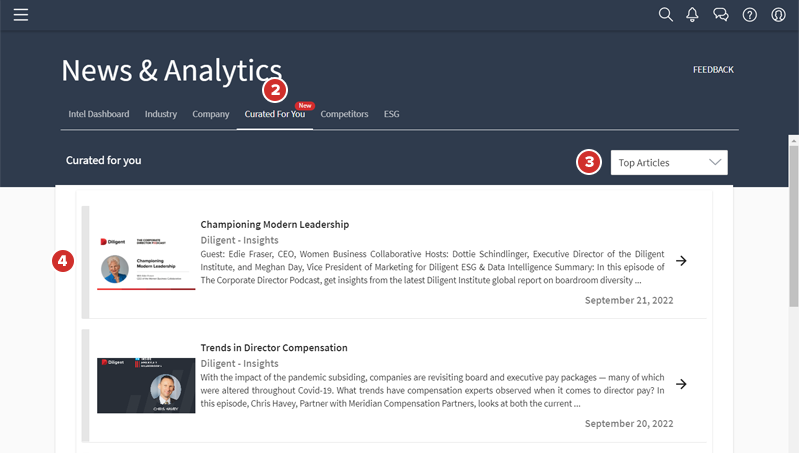Switch to the Competitors tab
The image size is (800, 453).
pyautogui.click(x=344, y=114)
